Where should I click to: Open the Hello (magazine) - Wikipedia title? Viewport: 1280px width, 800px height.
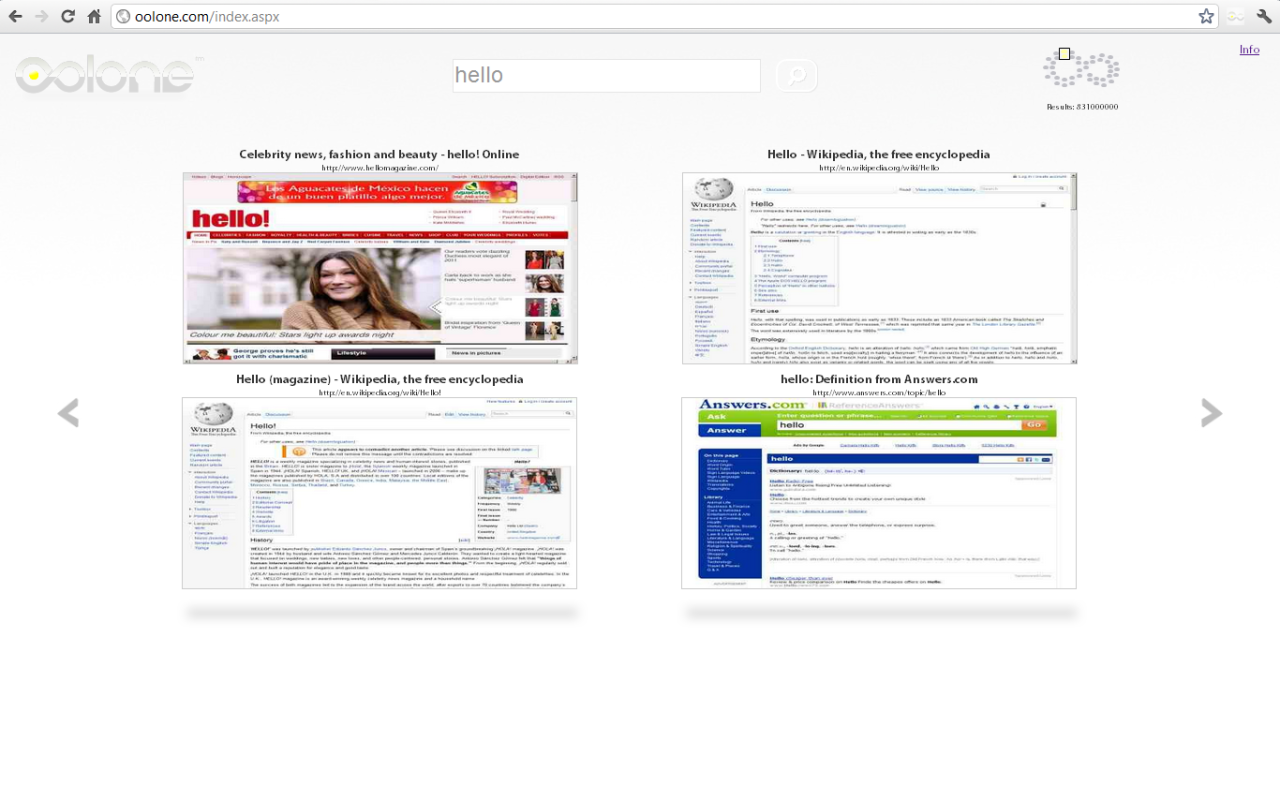(x=380, y=379)
